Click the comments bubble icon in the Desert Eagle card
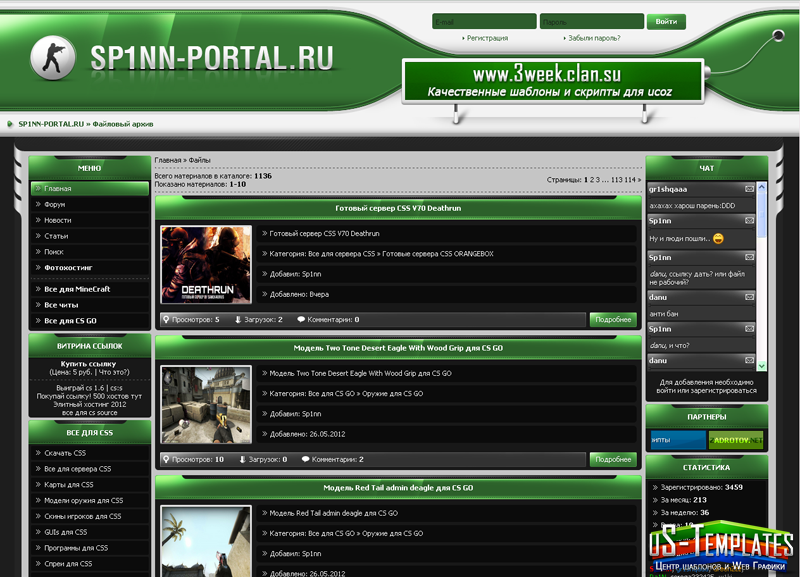 coord(306,459)
